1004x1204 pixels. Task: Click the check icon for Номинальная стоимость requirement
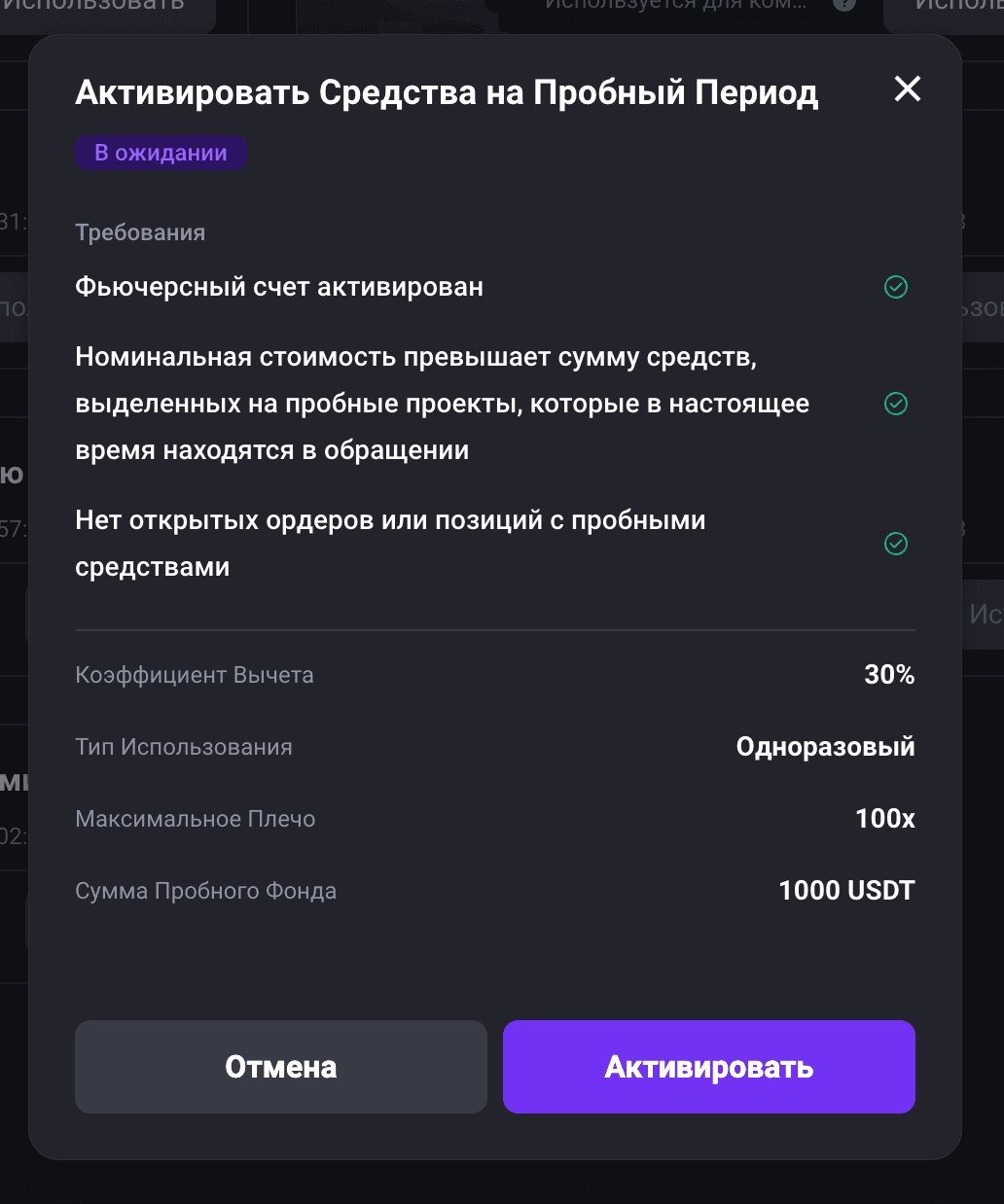click(896, 404)
